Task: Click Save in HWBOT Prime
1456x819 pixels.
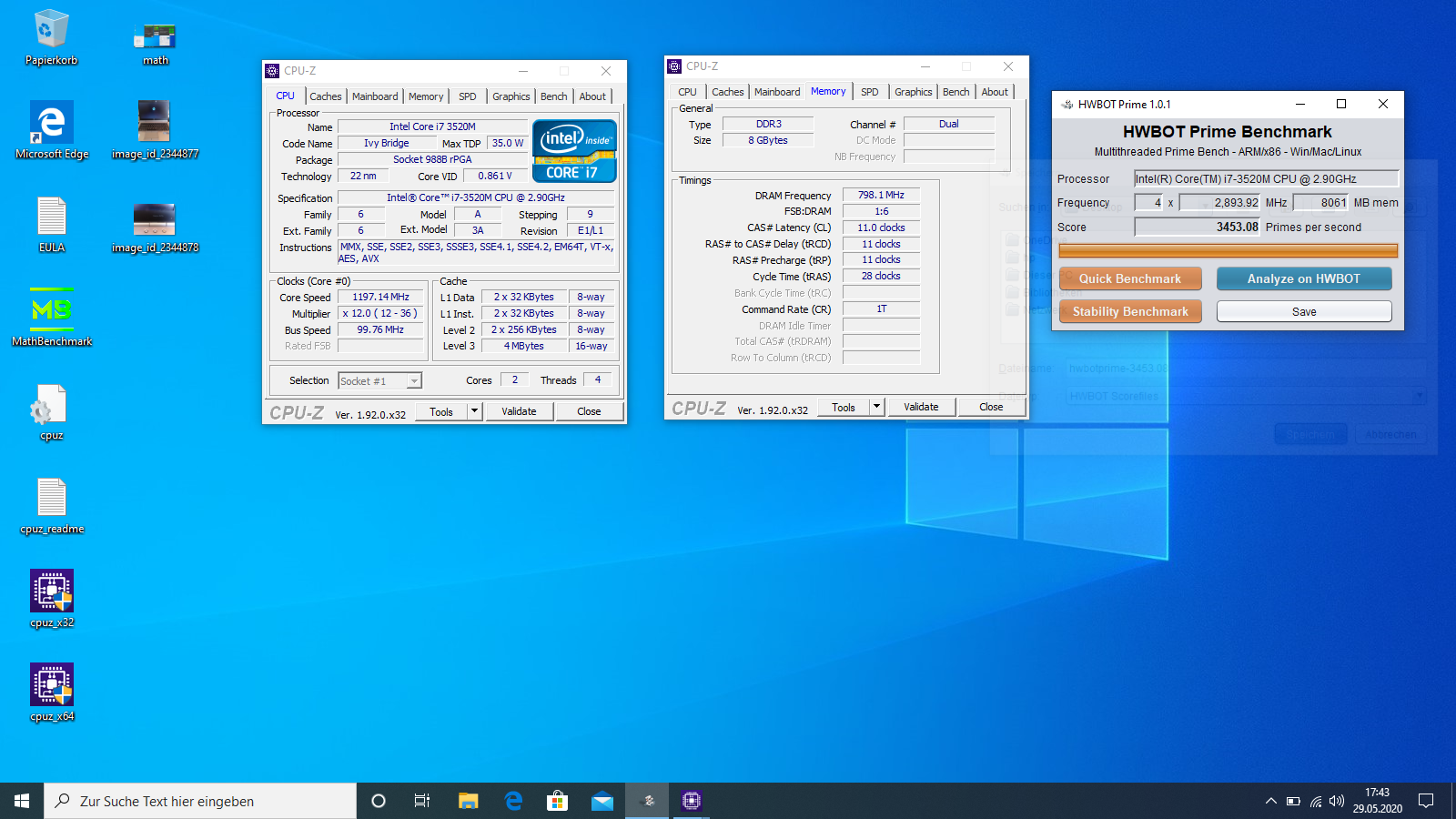Action: tap(1304, 311)
